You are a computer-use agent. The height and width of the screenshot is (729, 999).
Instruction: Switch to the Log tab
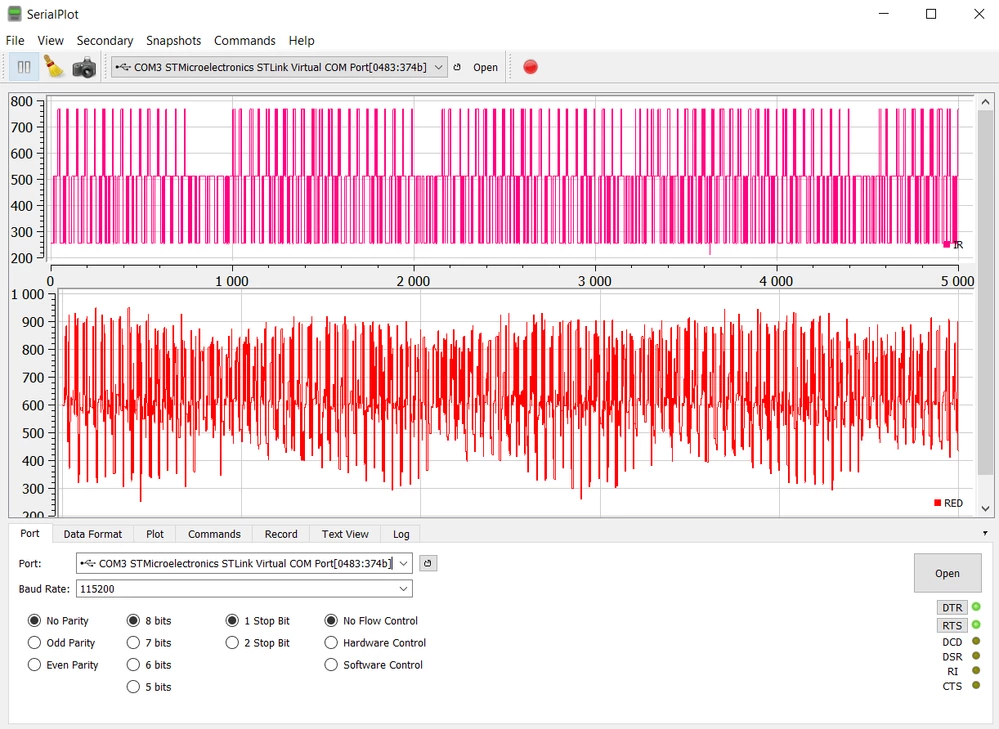click(x=401, y=534)
